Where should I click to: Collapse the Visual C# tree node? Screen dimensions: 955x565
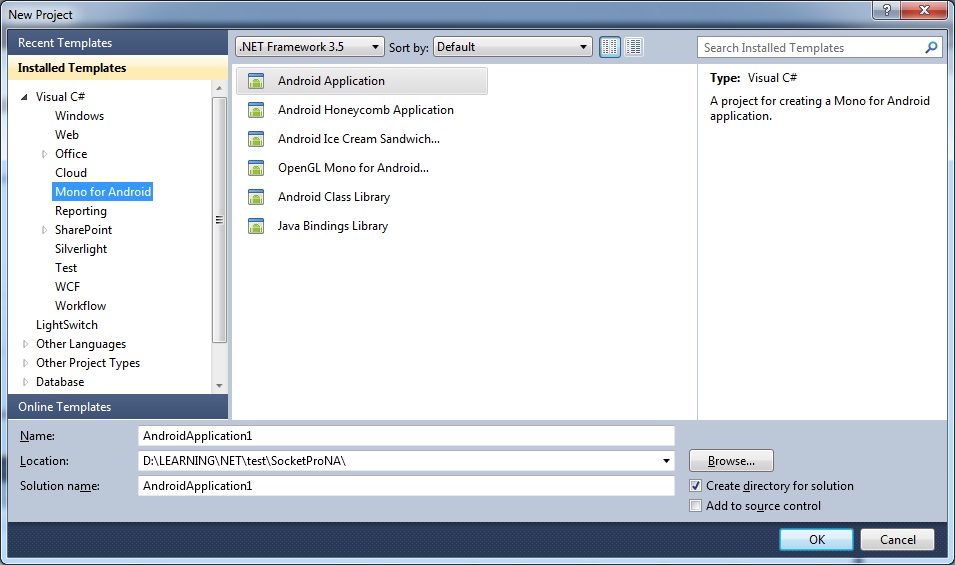click(24, 97)
